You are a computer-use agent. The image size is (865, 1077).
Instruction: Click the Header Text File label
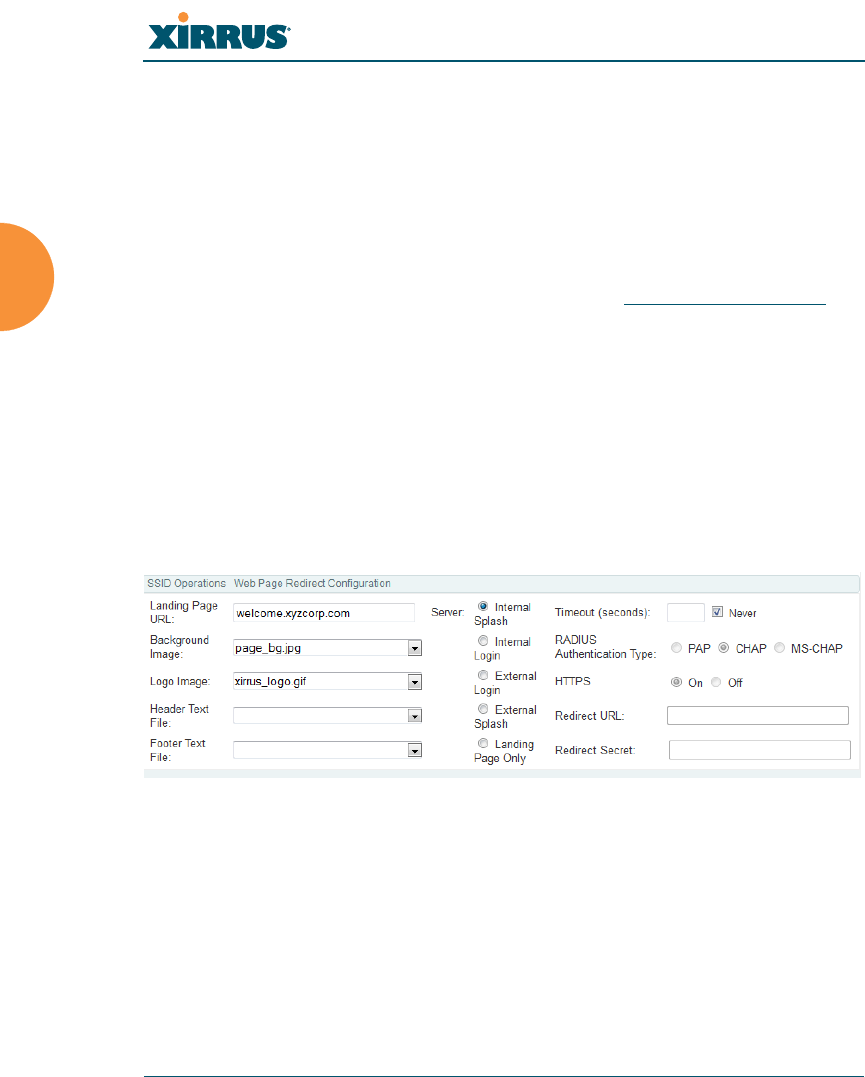click(x=179, y=716)
